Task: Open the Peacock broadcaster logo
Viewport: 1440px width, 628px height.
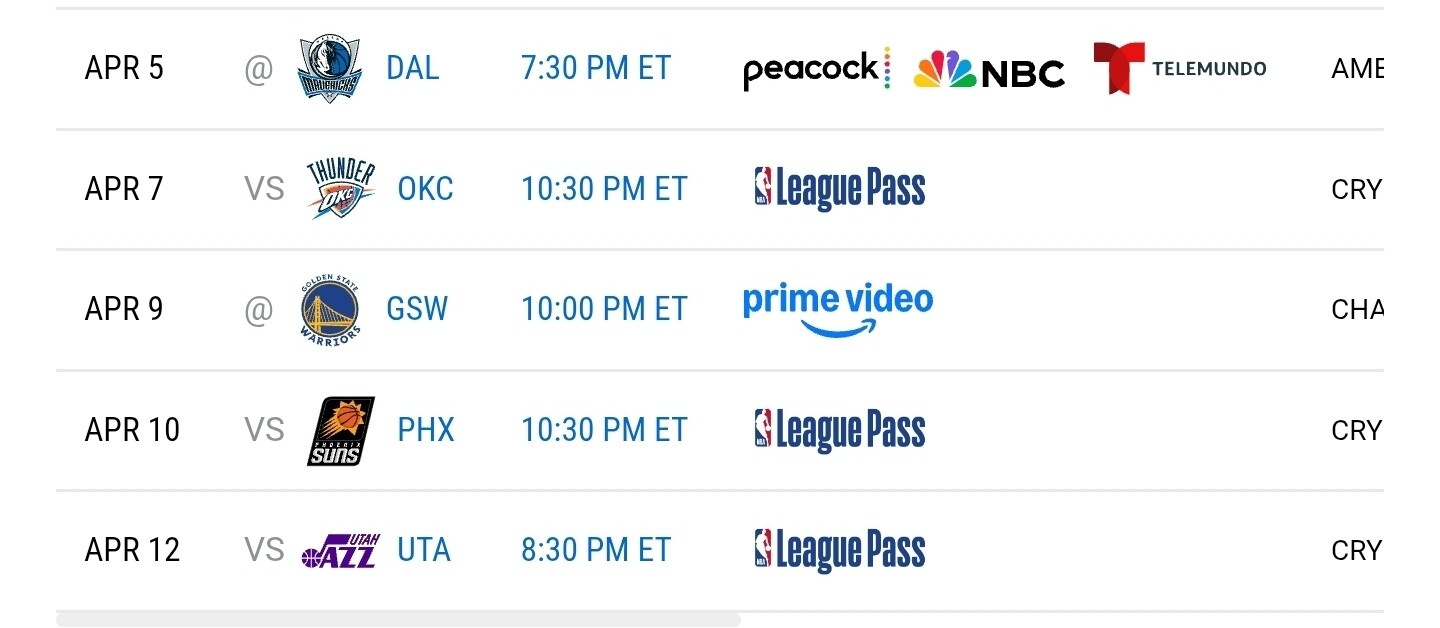Action: coord(817,69)
